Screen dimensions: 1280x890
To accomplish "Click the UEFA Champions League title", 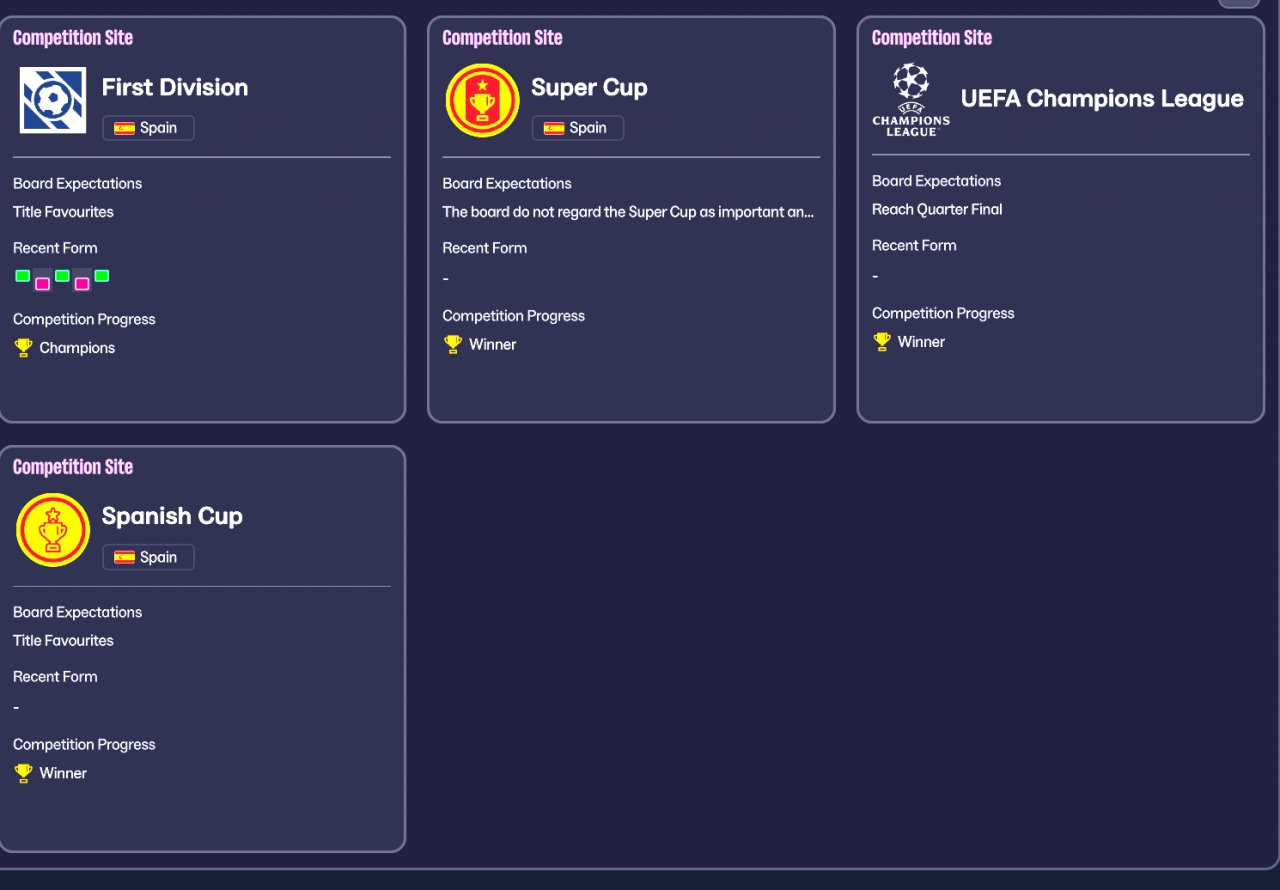I will [x=1102, y=98].
